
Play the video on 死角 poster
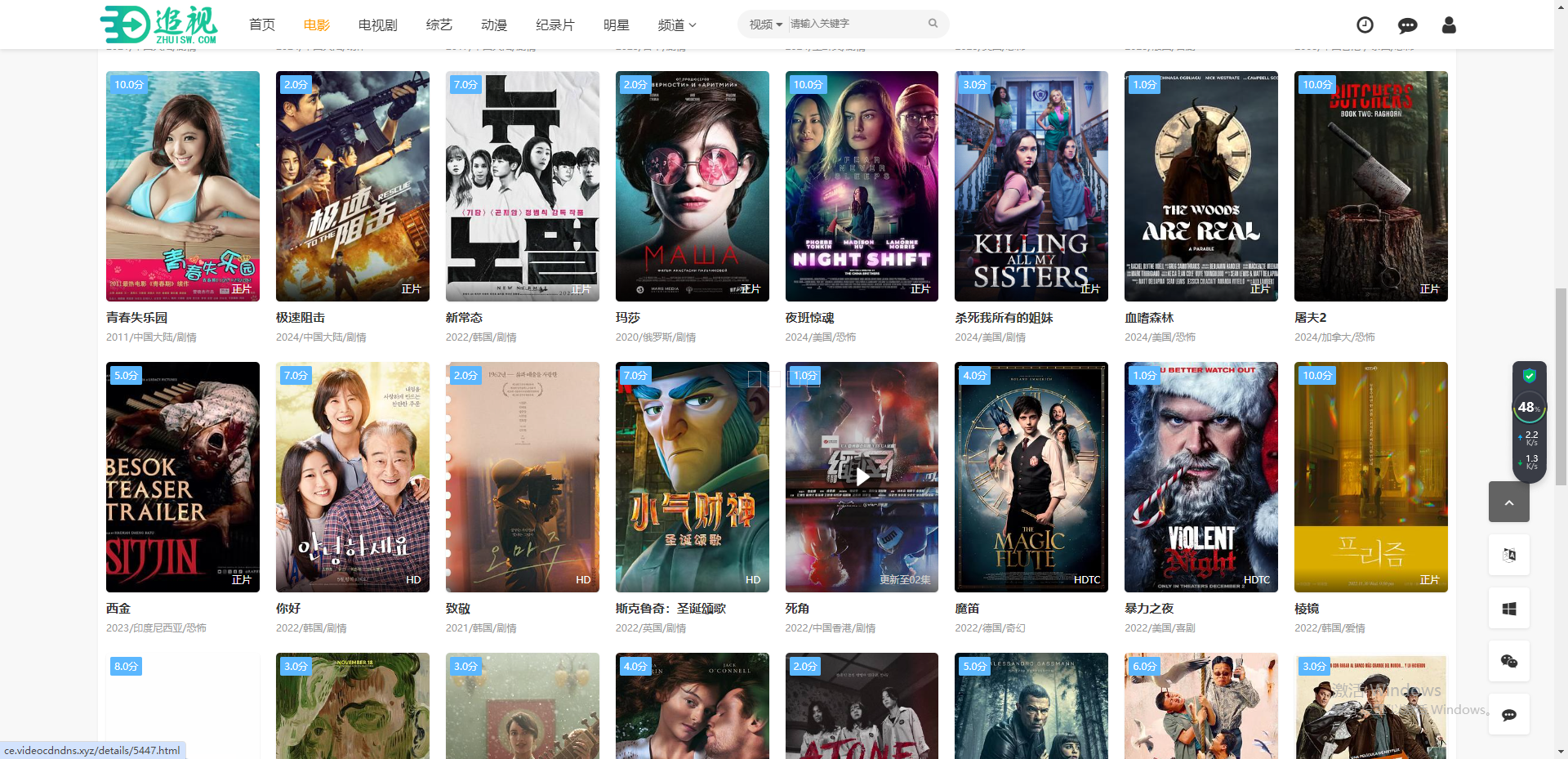point(862,476)
